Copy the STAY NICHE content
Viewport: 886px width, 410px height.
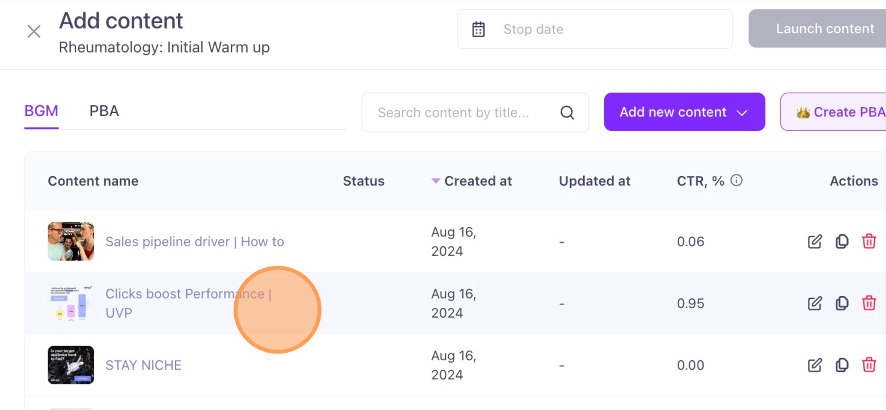(x=842, y=365)
